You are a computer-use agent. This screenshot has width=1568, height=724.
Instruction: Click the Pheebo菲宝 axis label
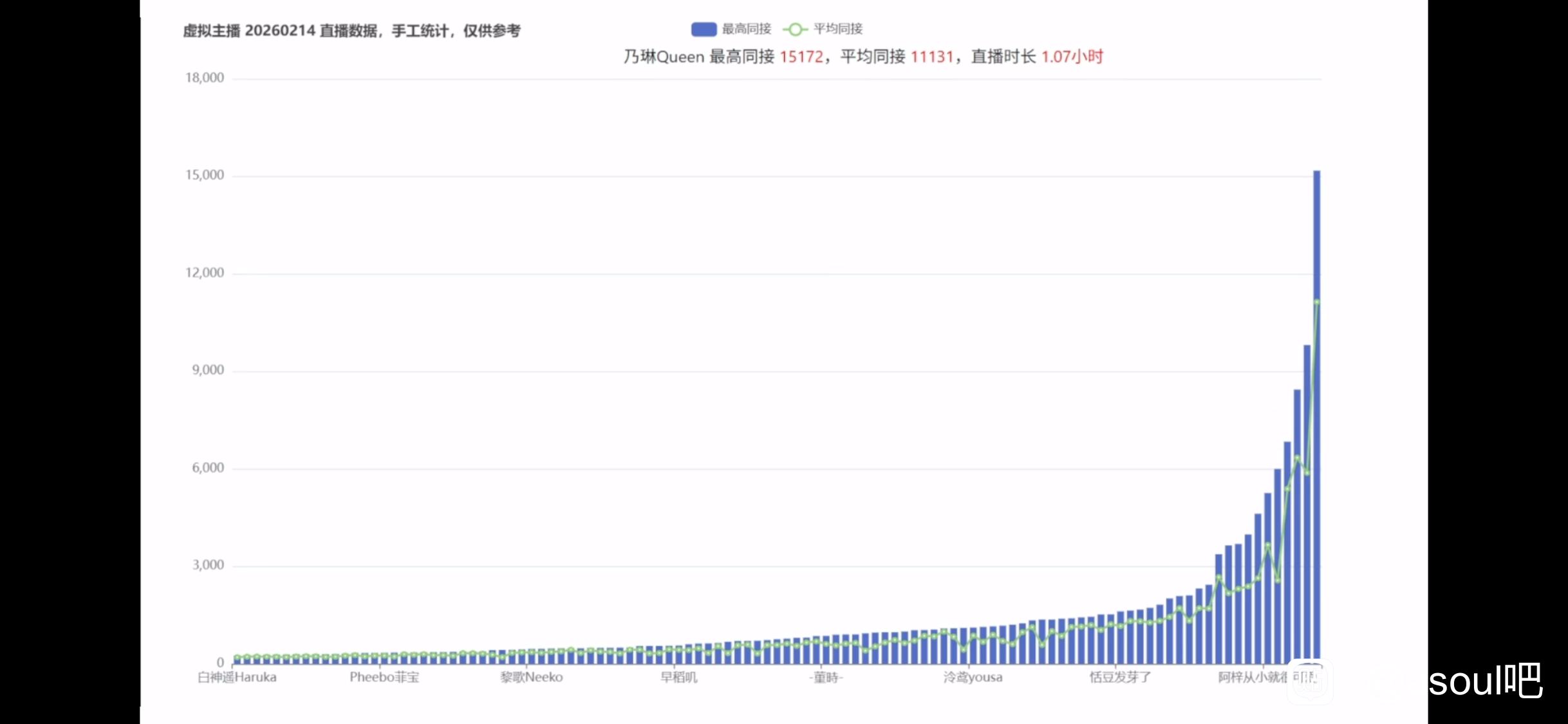384,677
